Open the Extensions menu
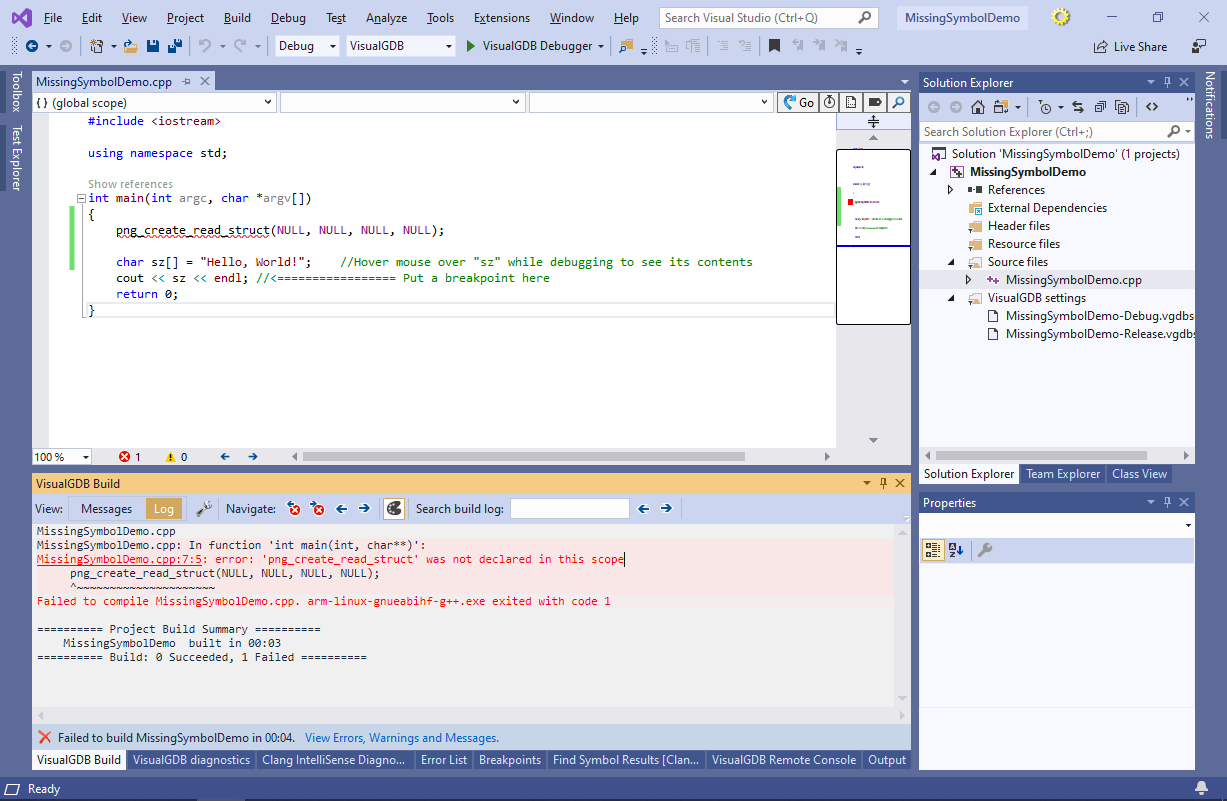1227x801 pixels. point(502,18)
